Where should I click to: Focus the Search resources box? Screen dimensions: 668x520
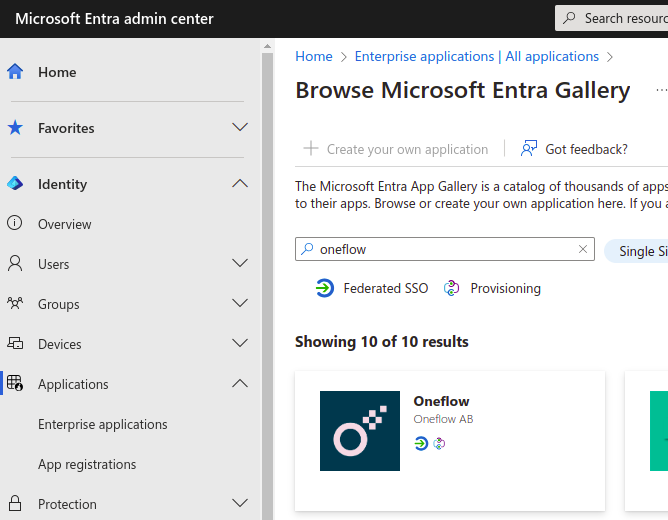pyautogui.click(x=611, y=18)
